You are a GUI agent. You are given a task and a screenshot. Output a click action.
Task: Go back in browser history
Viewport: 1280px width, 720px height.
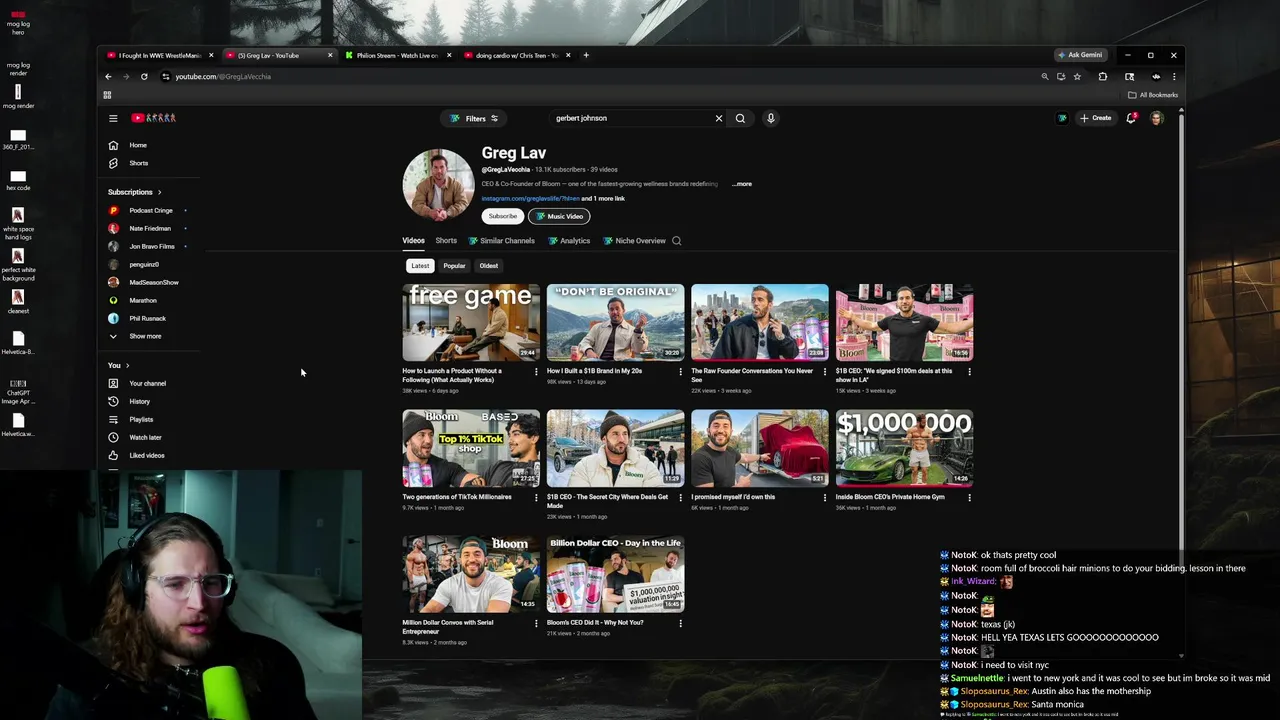109,77
